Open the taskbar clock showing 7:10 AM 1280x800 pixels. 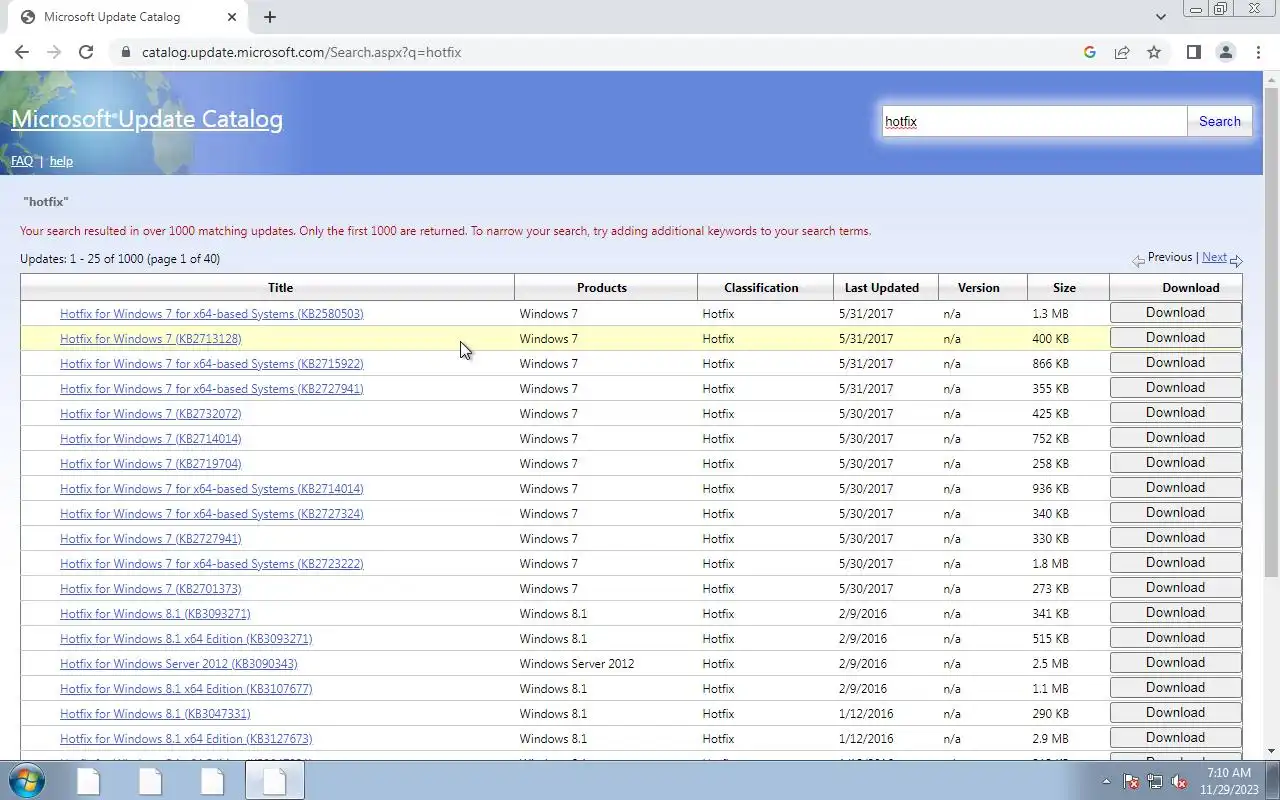pos(1229,781)
